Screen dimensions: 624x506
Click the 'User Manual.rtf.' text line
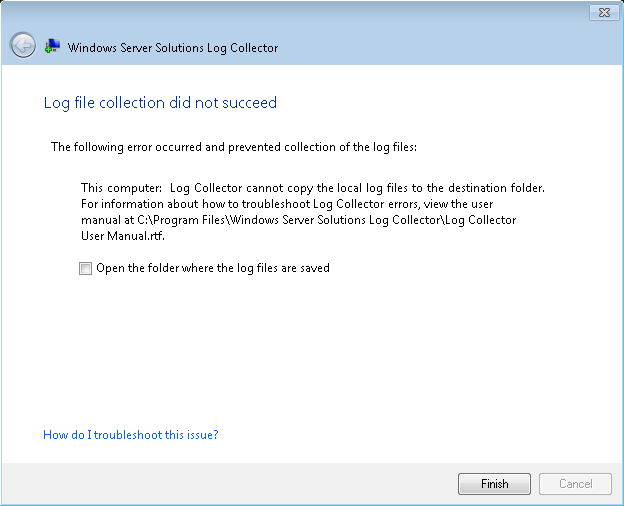[x=122, y=236]
